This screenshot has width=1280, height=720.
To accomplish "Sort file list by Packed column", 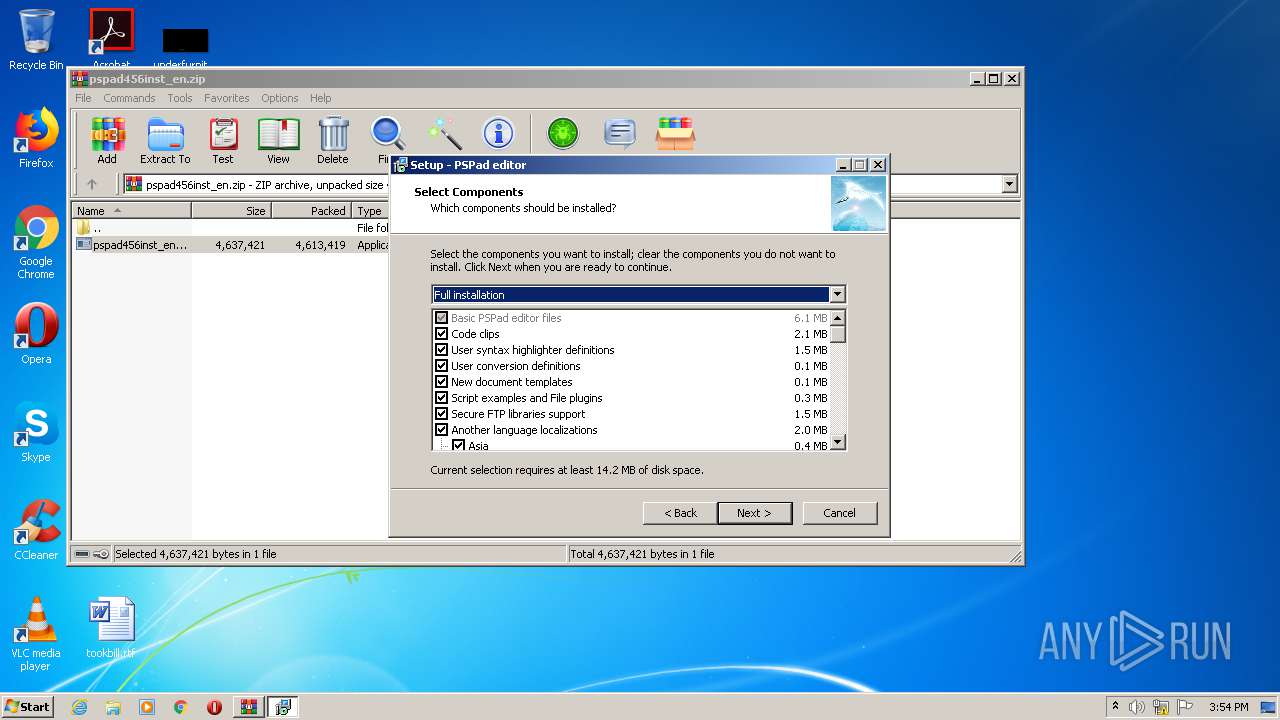I will (311, 211).
